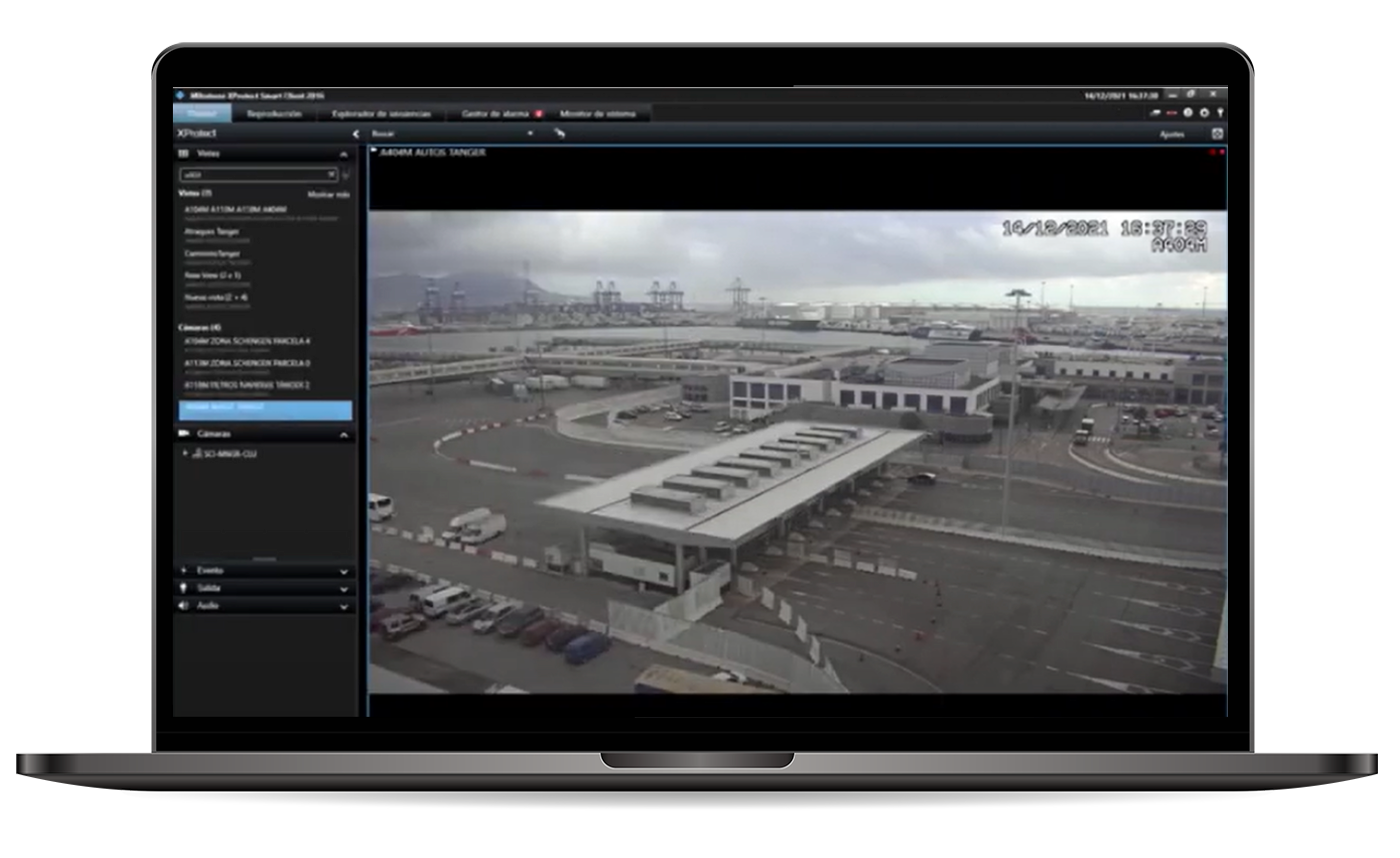Select camera A104M ZONA SCHENGEN PARCELA 4

247,343
